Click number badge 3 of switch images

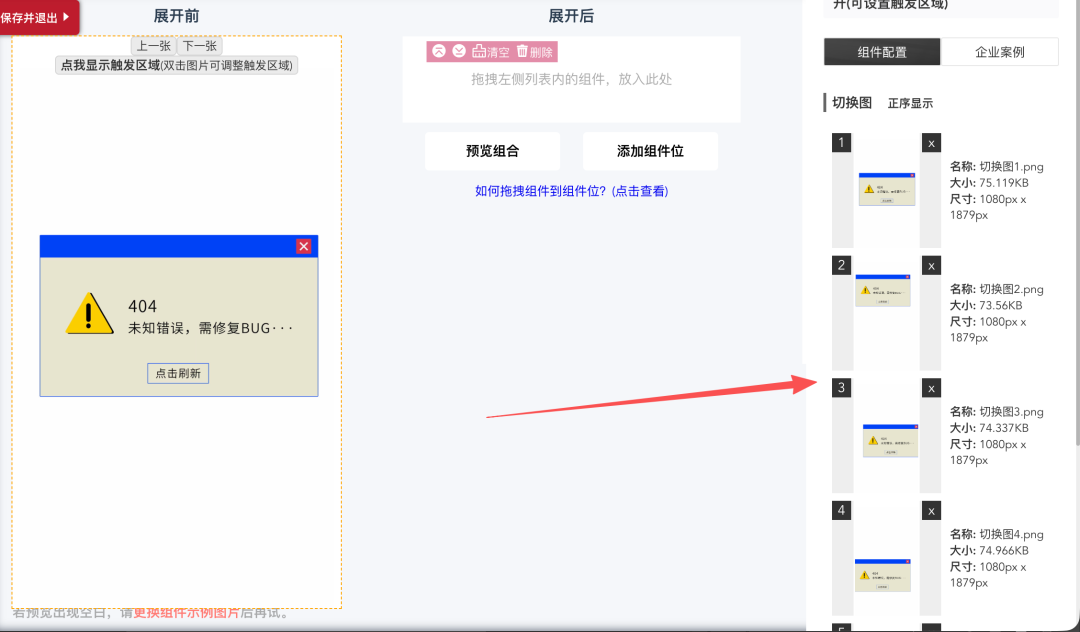(841, 388)
